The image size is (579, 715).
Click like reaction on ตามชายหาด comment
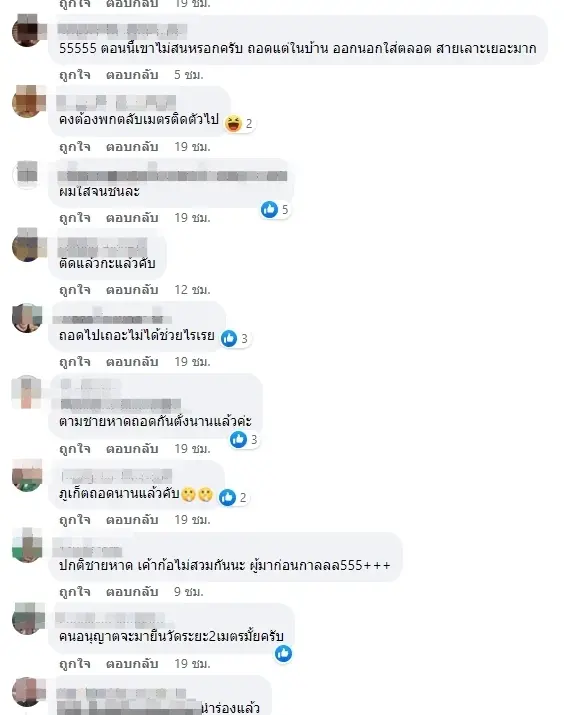pyautogui.click(x=238, y=440)
